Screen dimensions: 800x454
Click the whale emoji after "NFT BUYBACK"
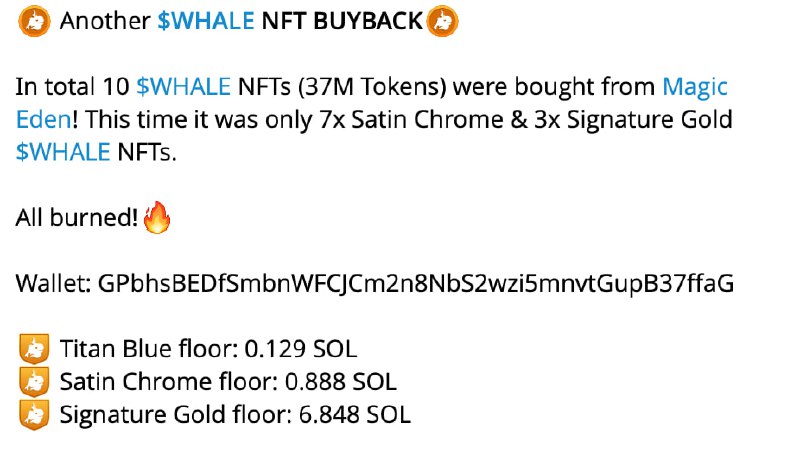(x=441, y=21)
